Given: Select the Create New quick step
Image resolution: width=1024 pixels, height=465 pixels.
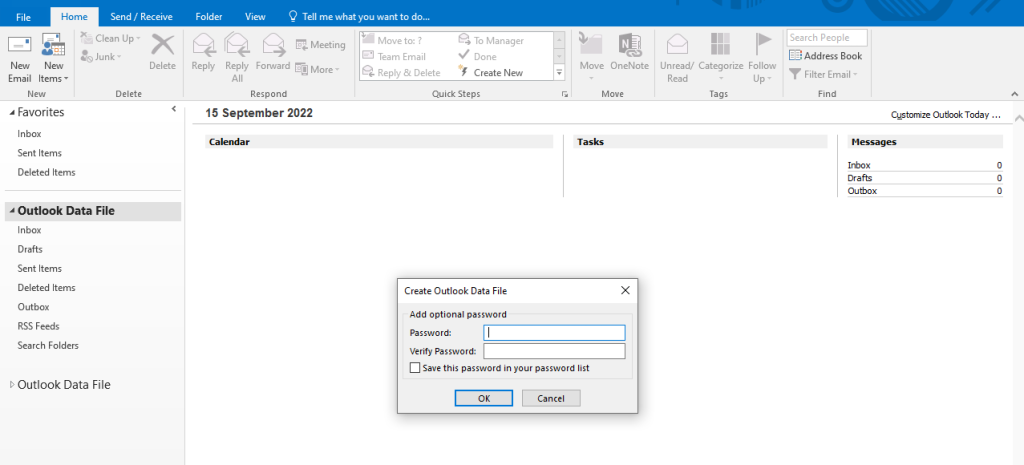Looking at the screenshot, I should 490,72.
